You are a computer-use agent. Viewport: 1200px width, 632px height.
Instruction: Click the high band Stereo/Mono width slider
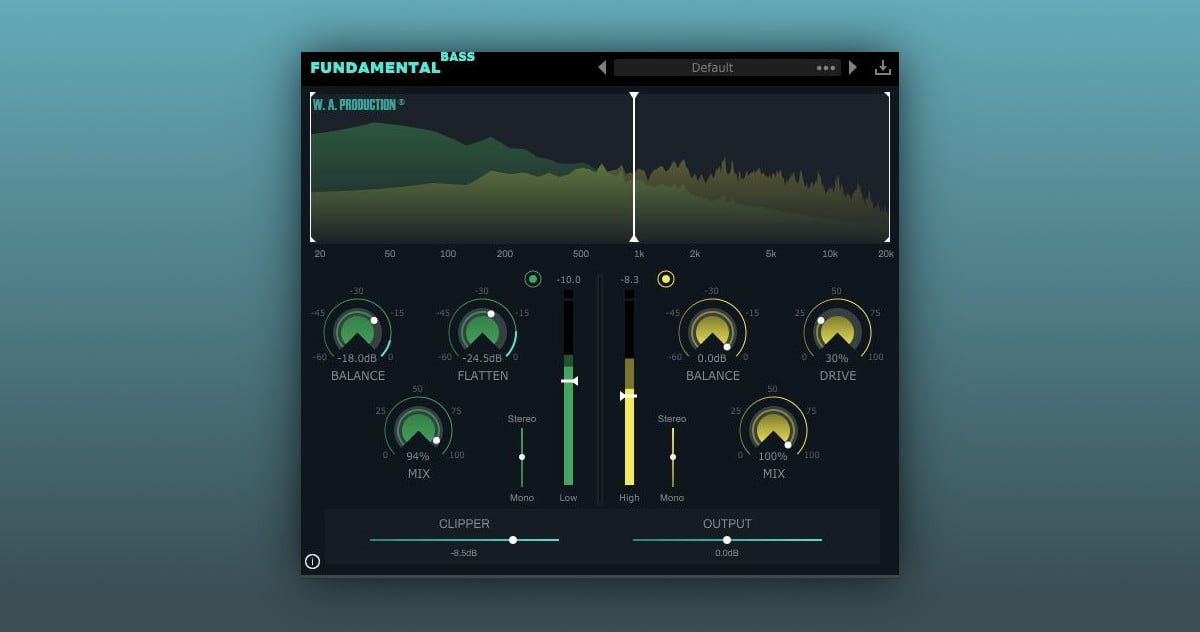(x=673, y=457)
